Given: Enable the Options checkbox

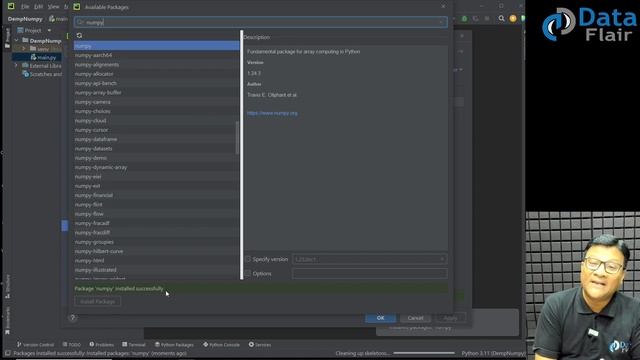Looking at the screenshot, I should point(248,273).
